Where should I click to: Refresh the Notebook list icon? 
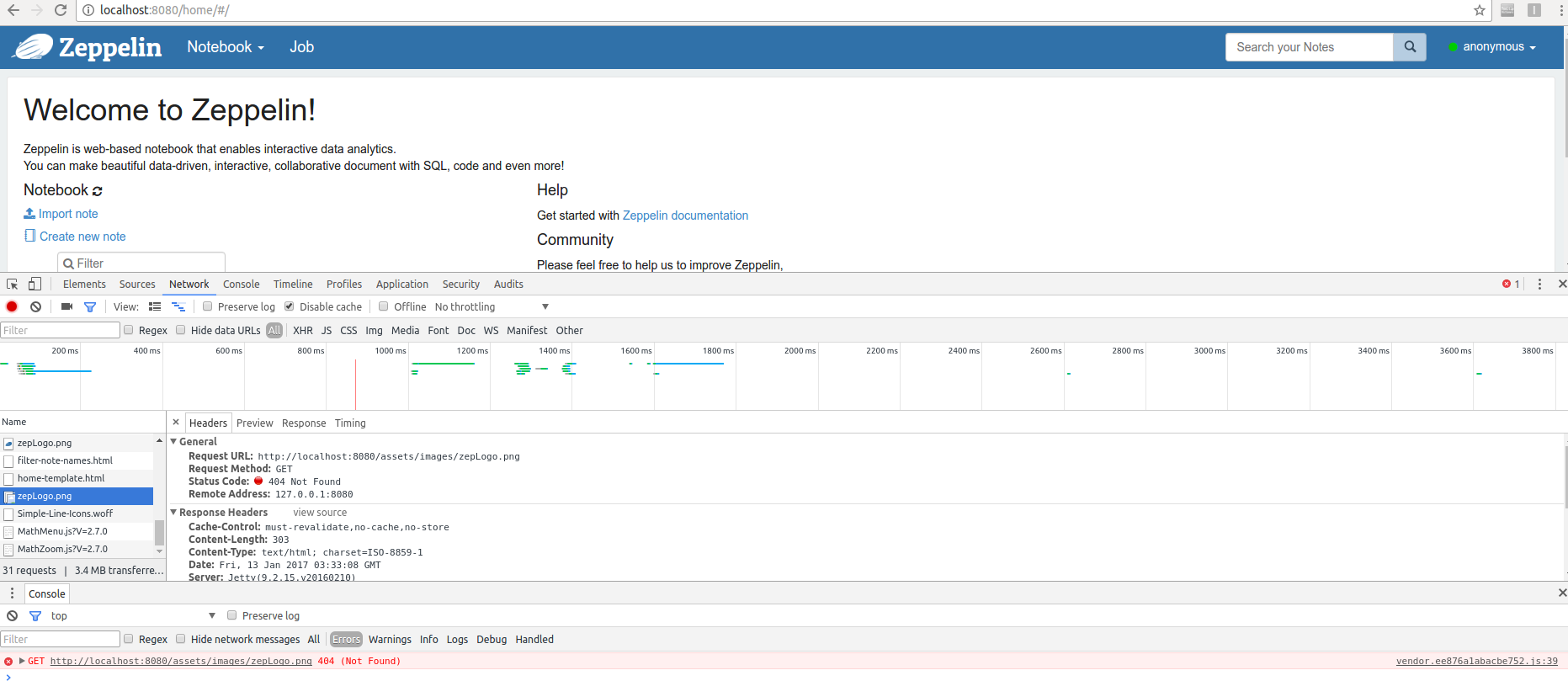(98, 191)
